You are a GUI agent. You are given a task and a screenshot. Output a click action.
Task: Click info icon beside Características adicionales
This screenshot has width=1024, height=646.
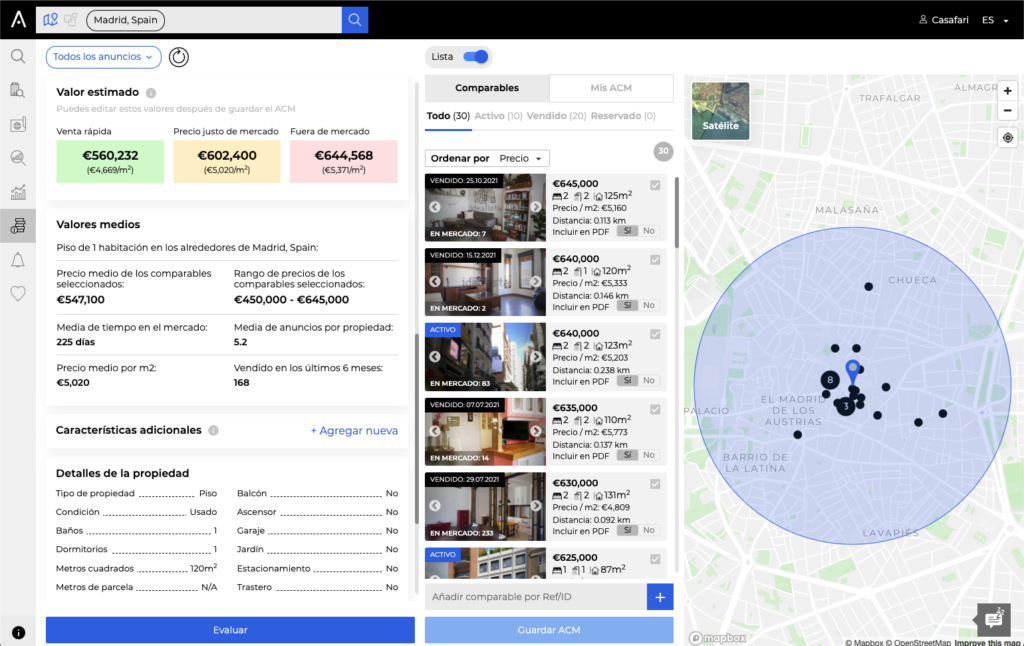pos(214,430)
